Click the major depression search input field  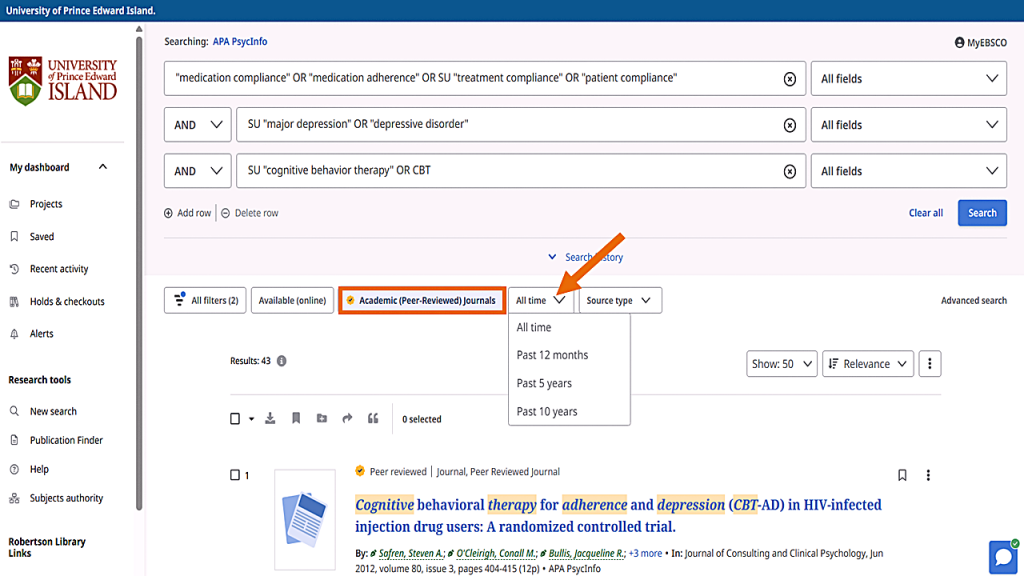(510, 125)
